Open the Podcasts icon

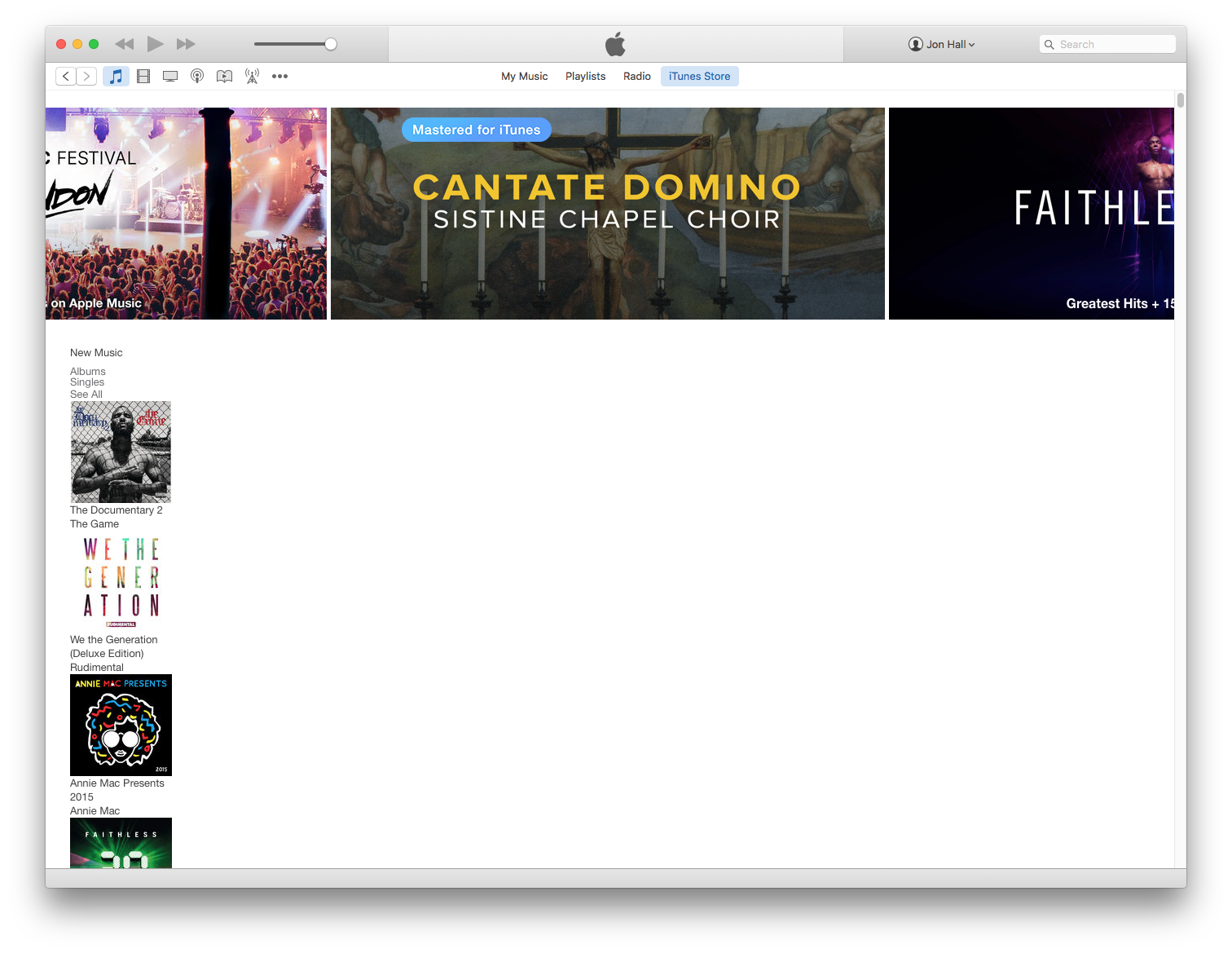tap(197, 77)
